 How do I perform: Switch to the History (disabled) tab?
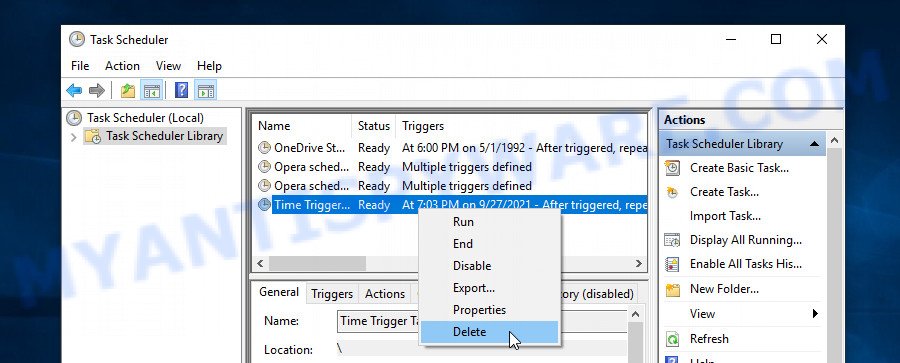coord(597,294)
